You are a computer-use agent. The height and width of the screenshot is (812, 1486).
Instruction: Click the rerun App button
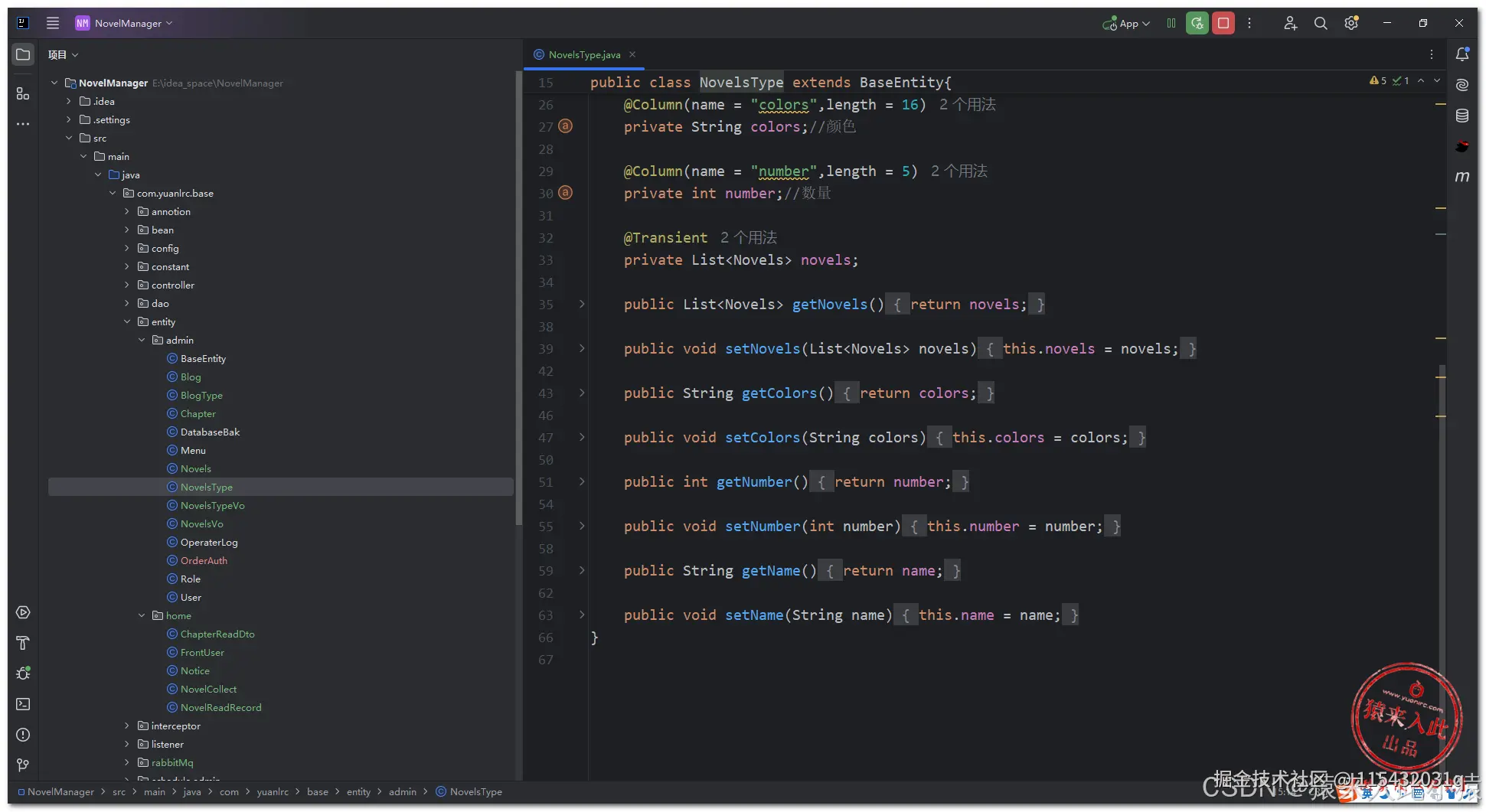pyautogui.click(x=1197, y=23)
